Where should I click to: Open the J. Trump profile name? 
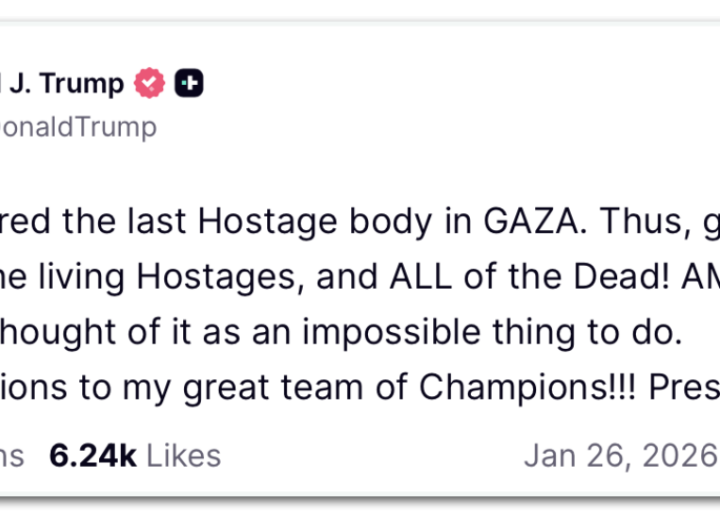pos(62,84)
